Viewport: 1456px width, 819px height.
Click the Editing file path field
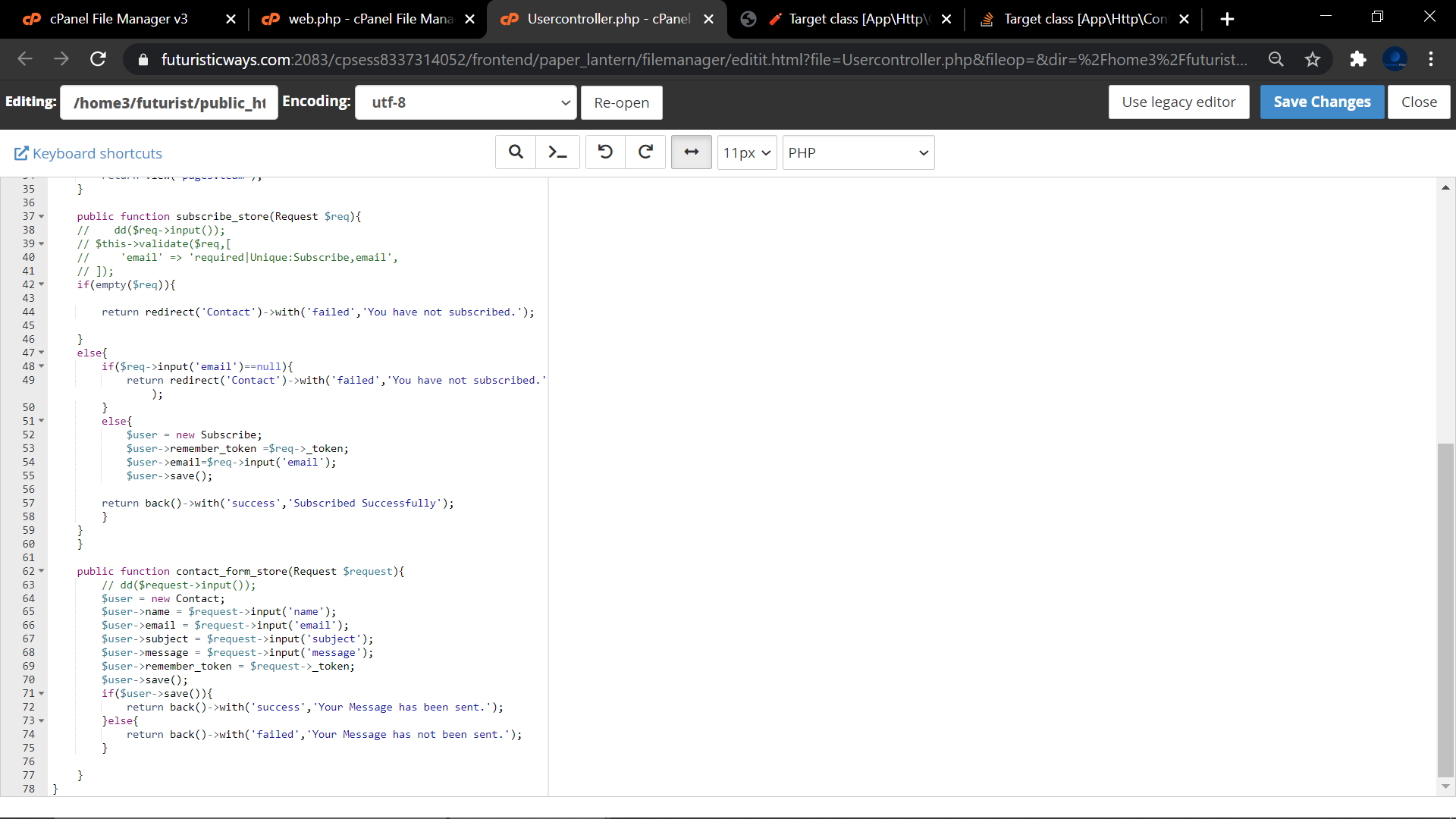coord(169,102)
